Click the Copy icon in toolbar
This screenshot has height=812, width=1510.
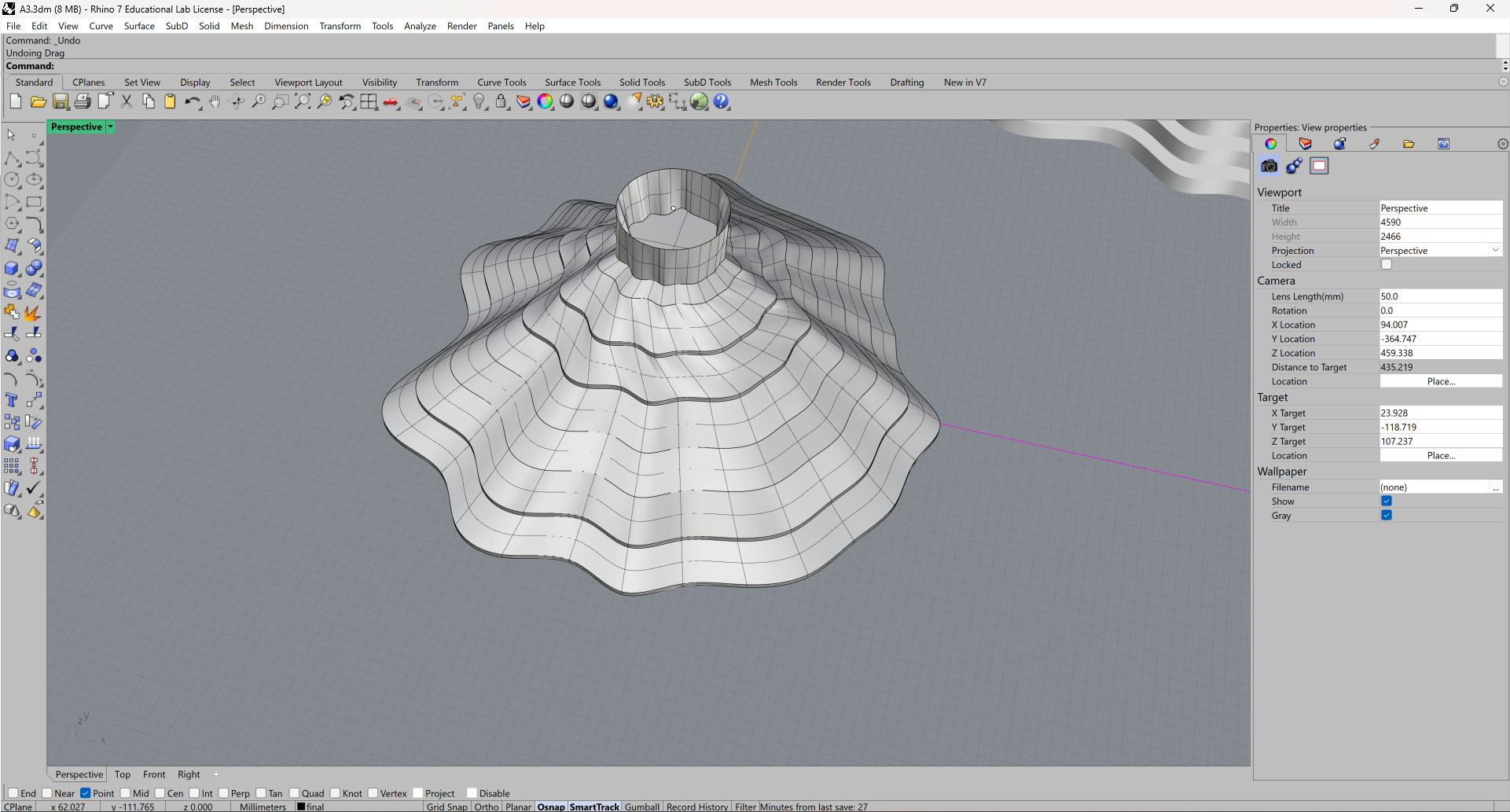[x=148, y=101]
